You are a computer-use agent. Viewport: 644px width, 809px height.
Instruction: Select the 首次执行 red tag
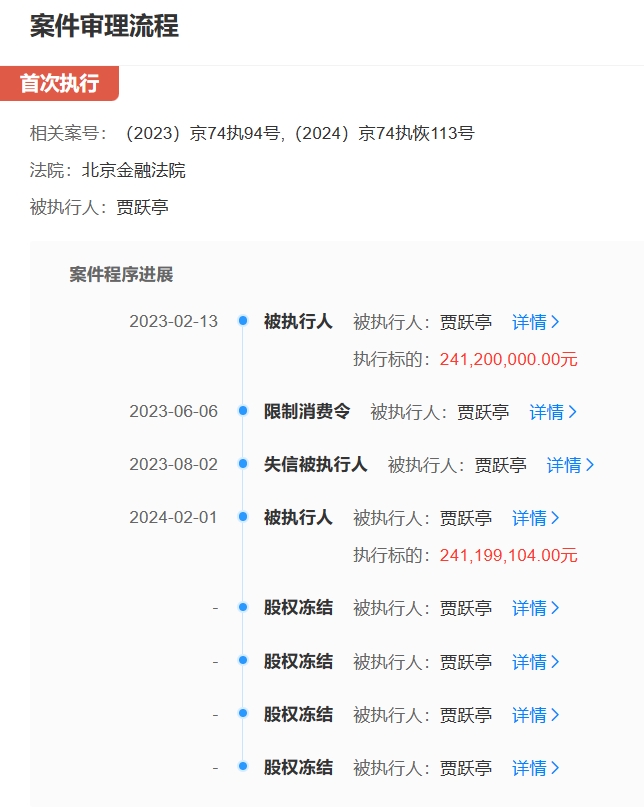[x=59, y=83]
